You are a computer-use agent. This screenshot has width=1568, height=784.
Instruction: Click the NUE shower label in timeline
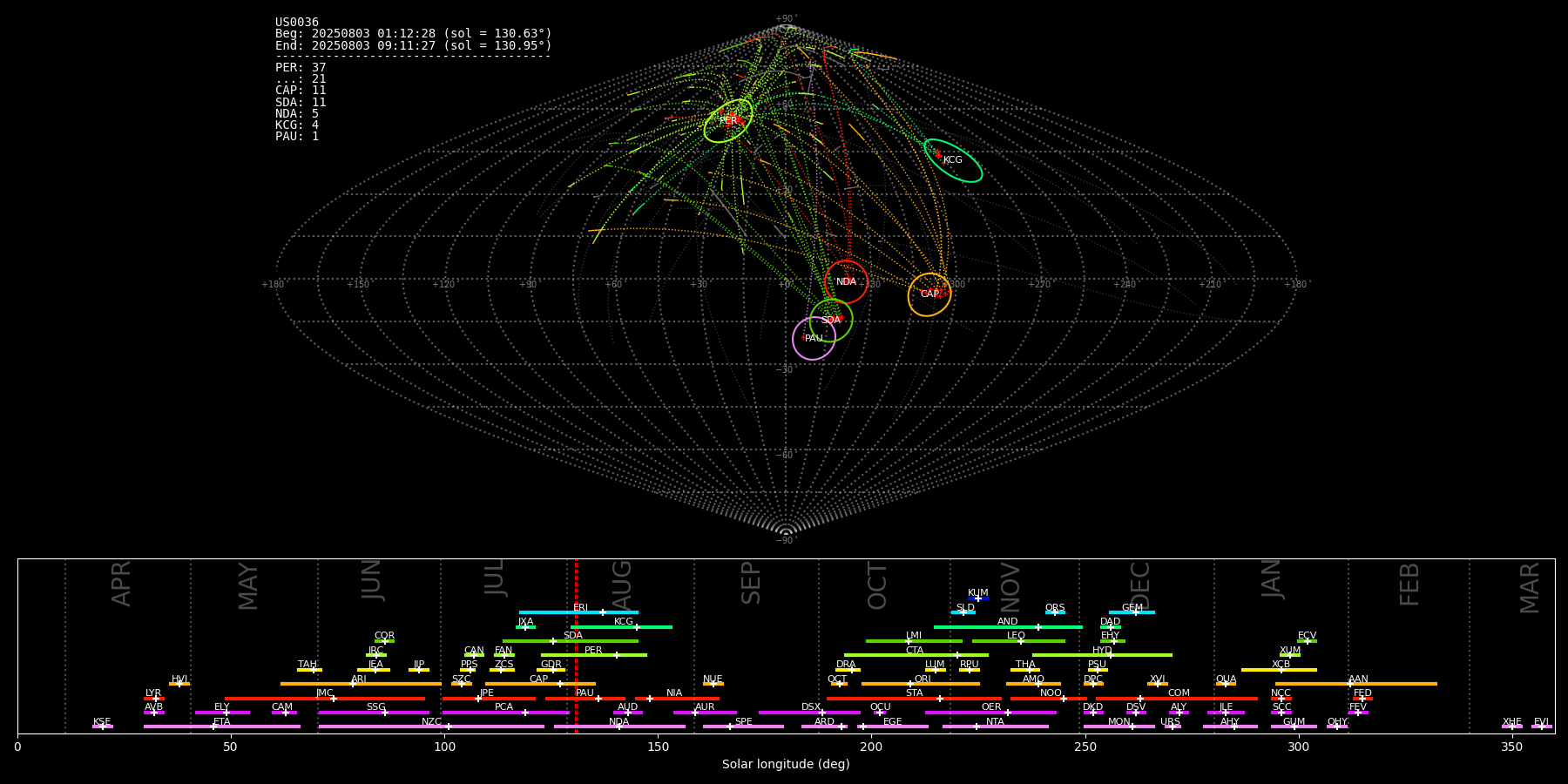(713, 679)
